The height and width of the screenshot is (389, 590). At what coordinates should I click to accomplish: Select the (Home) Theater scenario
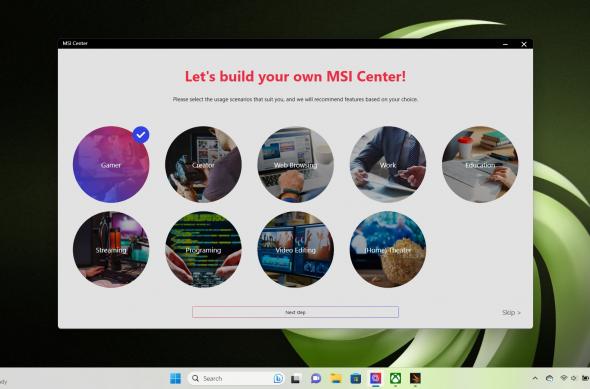pyautogui.click(x=388, y=249)
